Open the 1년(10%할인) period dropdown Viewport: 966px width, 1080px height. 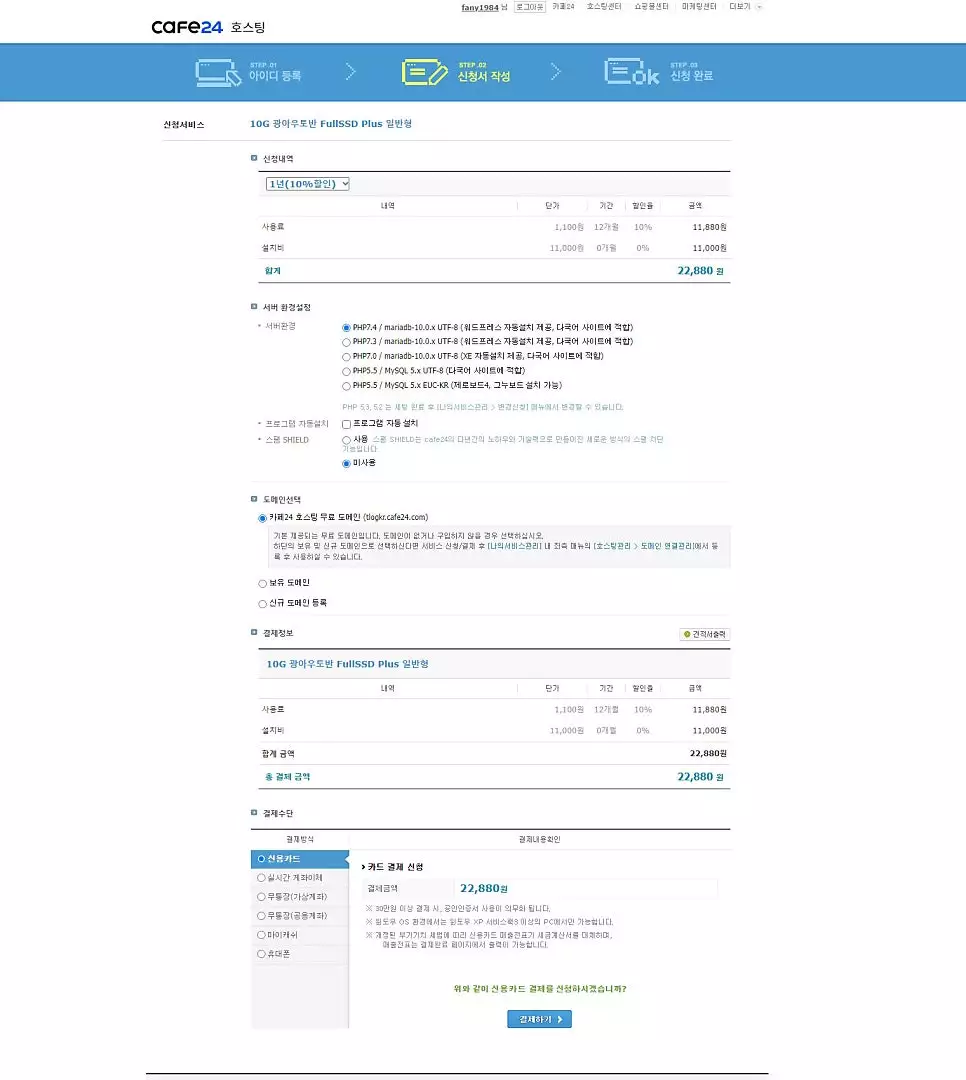click(x=307, y=184)
